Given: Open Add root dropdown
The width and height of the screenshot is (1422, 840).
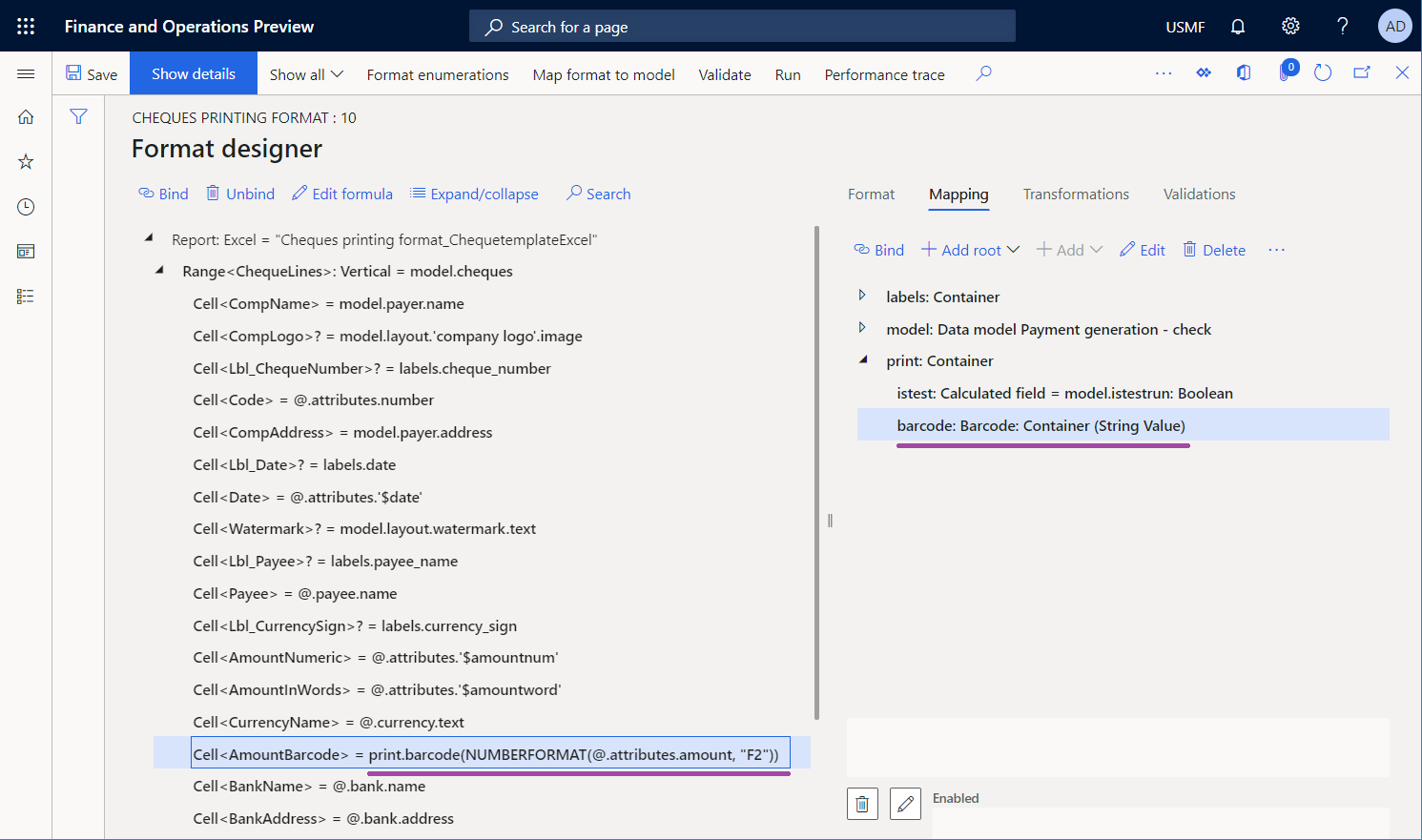Looking at the screenshot, I should (970, 250).
